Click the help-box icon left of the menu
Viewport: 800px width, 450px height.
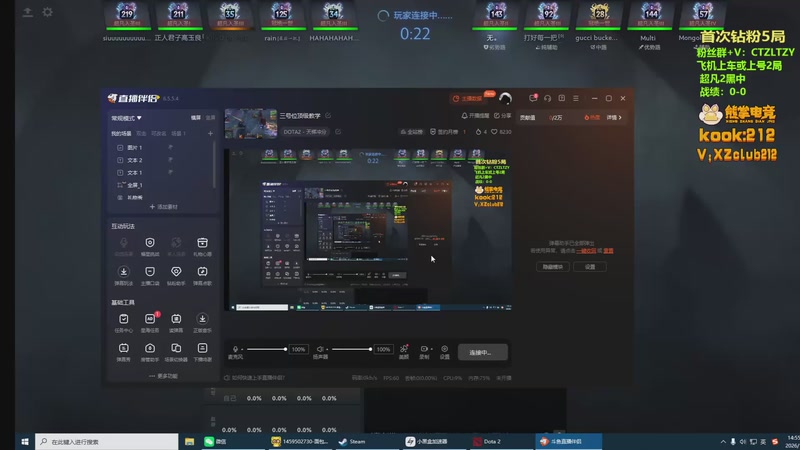(562, 98)
